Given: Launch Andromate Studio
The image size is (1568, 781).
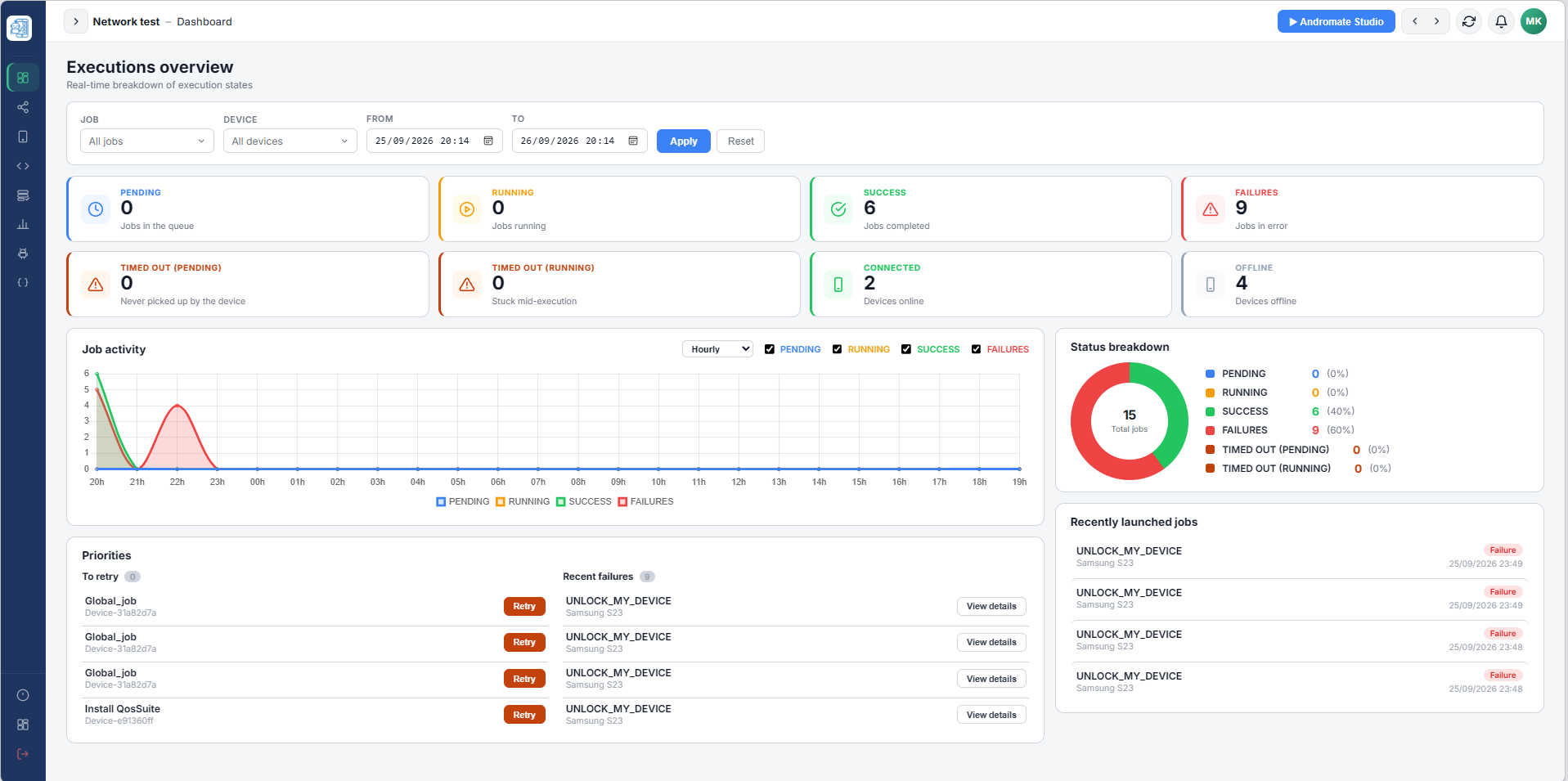Looking at the screenshot, I should click(x=1336, y=21).
